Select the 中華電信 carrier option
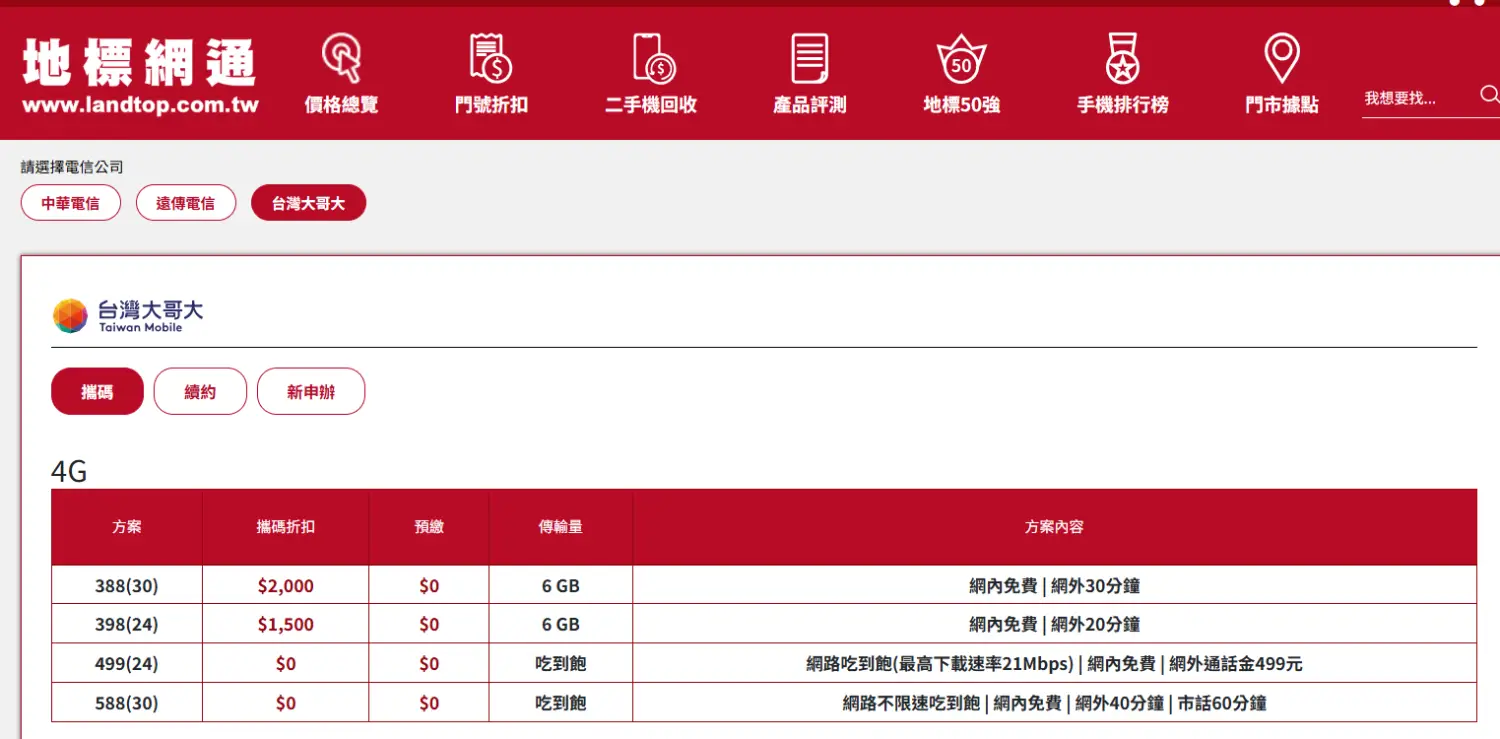Viewport: 1500px width, 739px height. 70,203
